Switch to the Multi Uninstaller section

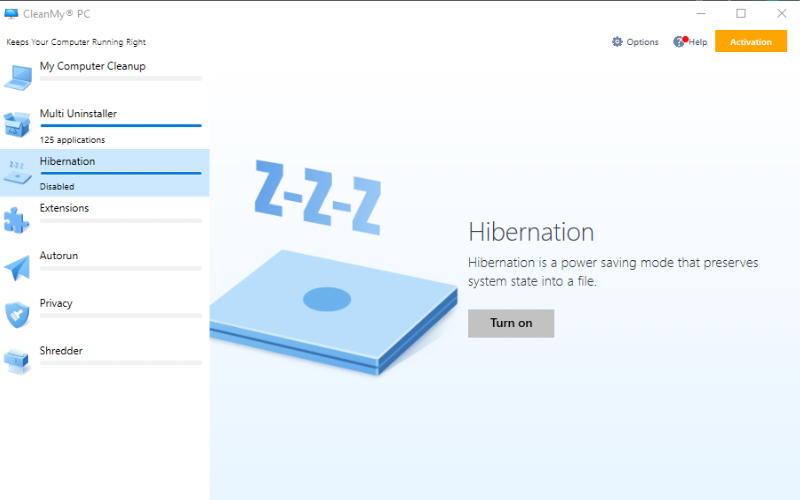(78, 114)
